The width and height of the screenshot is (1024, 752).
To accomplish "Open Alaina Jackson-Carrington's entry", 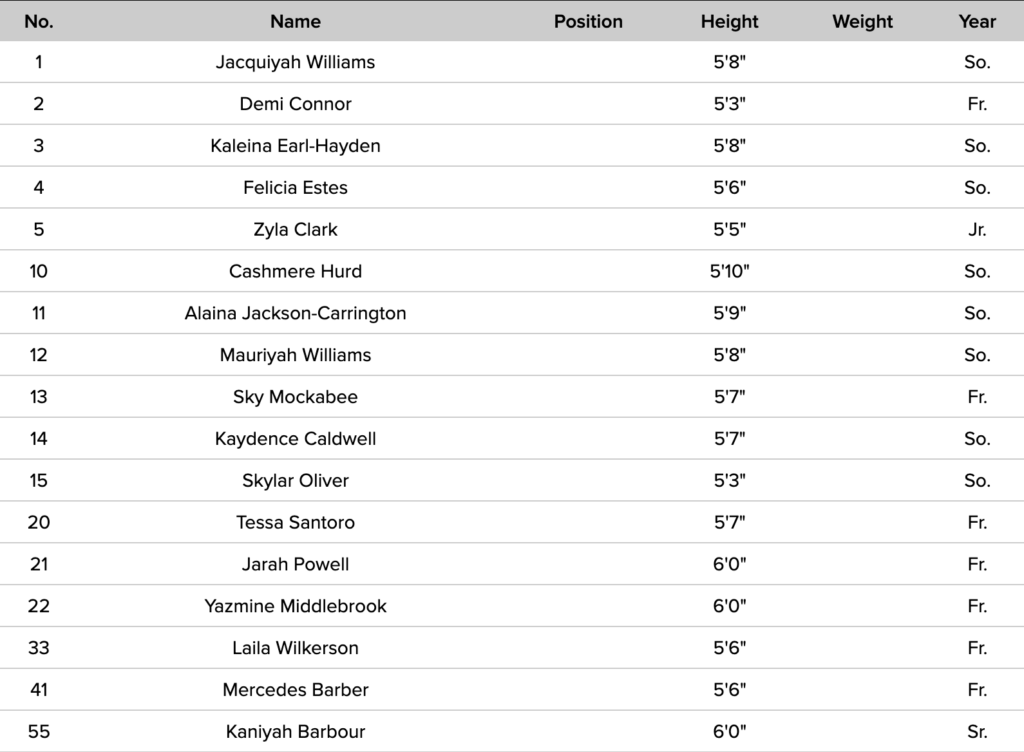I will tap(295, 314).
